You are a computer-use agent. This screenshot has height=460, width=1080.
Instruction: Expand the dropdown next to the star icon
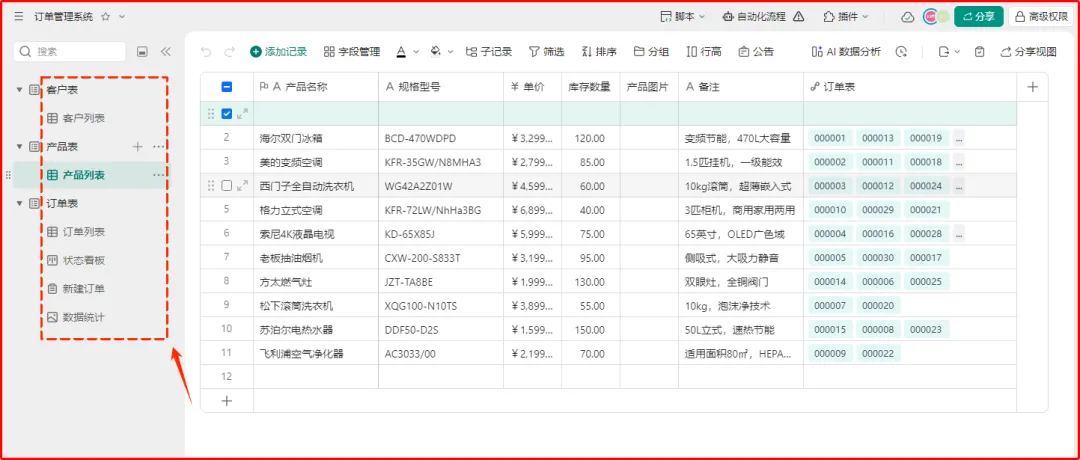click(122, 17)
